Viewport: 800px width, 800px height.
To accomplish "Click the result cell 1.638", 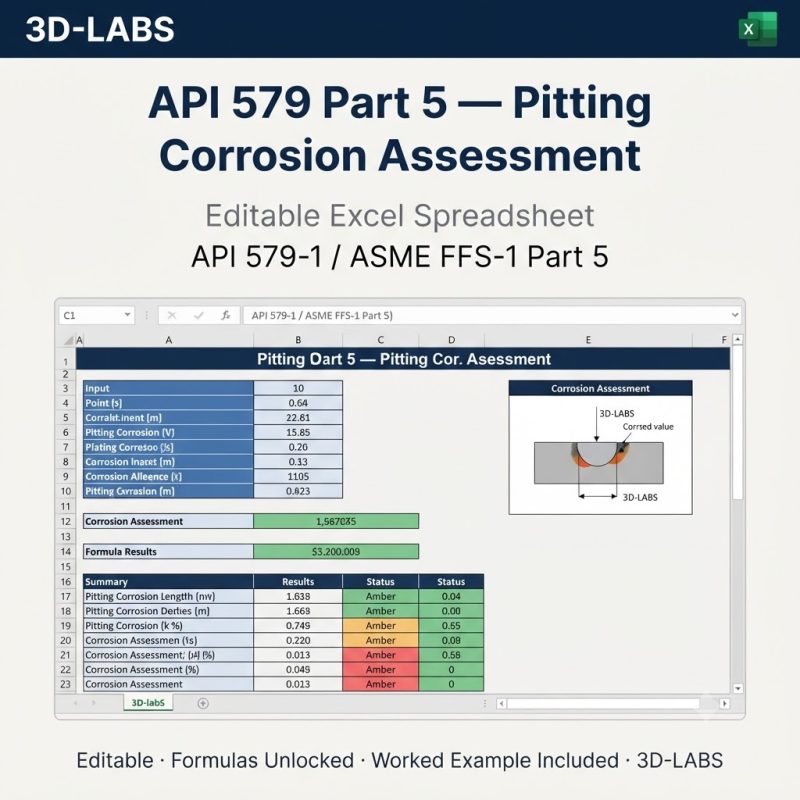I will pos(298,596).
